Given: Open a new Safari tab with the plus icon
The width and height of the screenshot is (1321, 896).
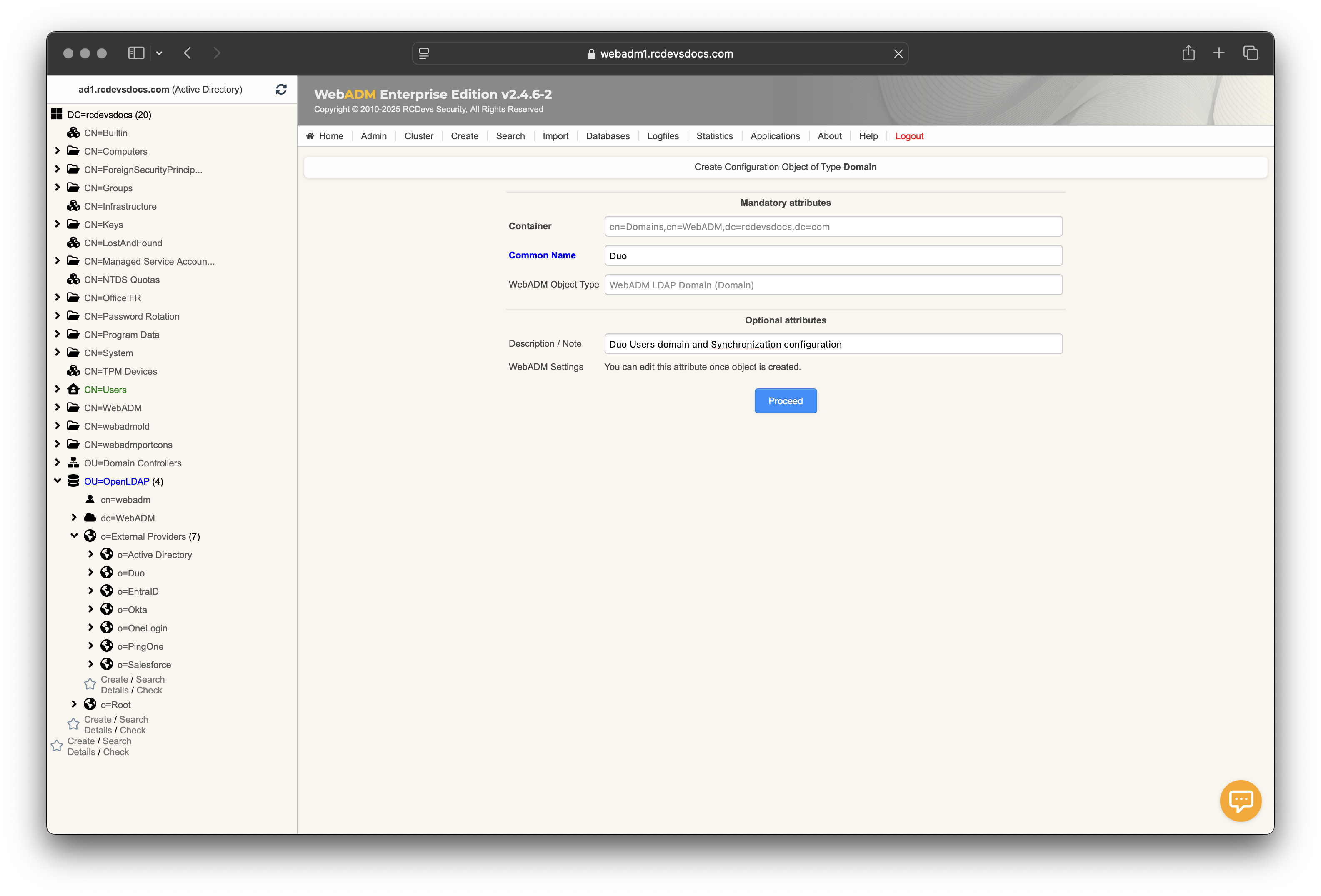Looking at the screenshot, I should click(x=1218, y=53).
